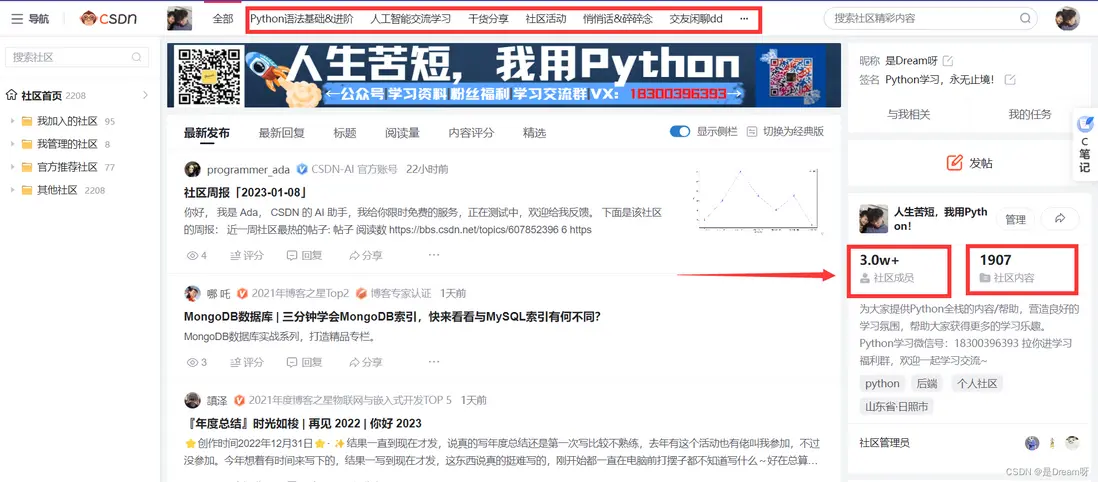This screenshot has width=1098, height=482.
Task: Click the C 笔记 note widget icon
Action: (x=1085, y=124)
